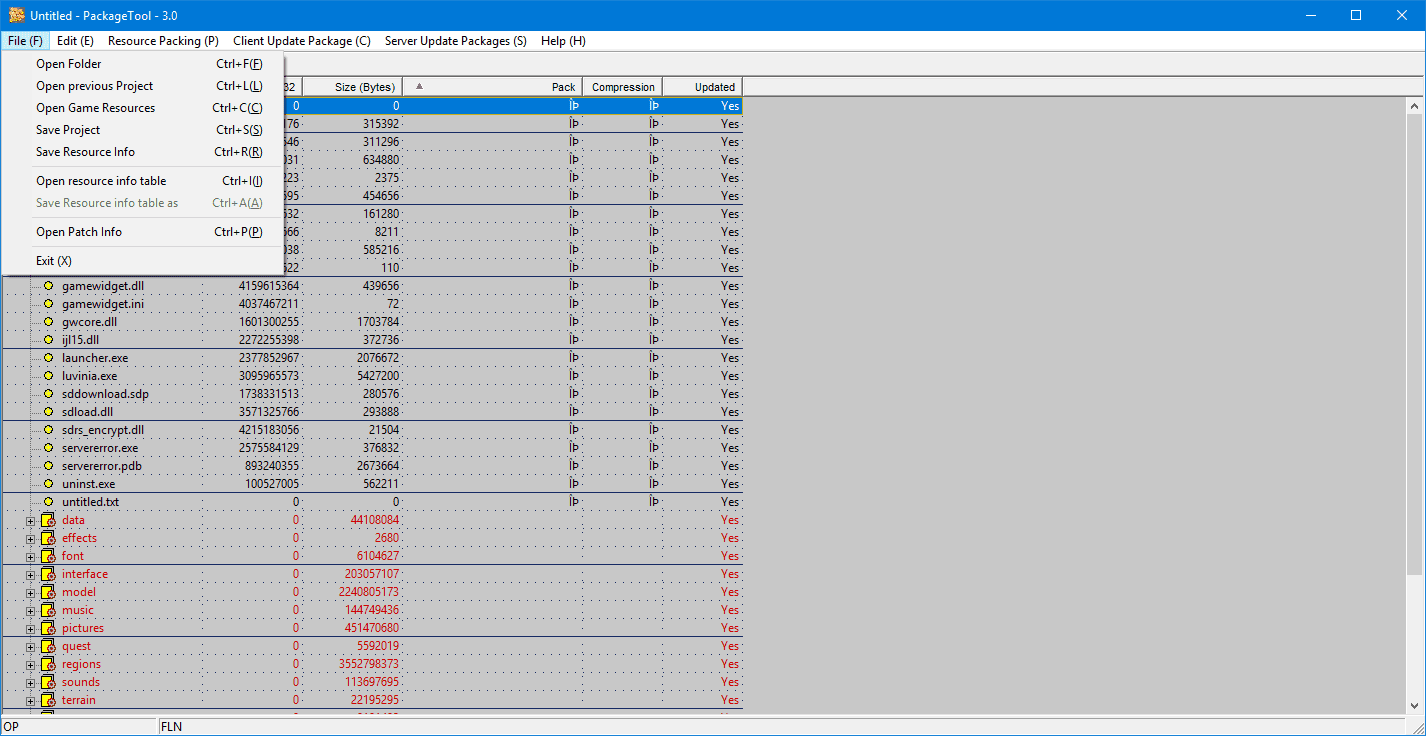Image resolution: width=1426 pixels, height=736 pixels.
Task: Click the interface folder icon
Action: click(x=48, y=574)
